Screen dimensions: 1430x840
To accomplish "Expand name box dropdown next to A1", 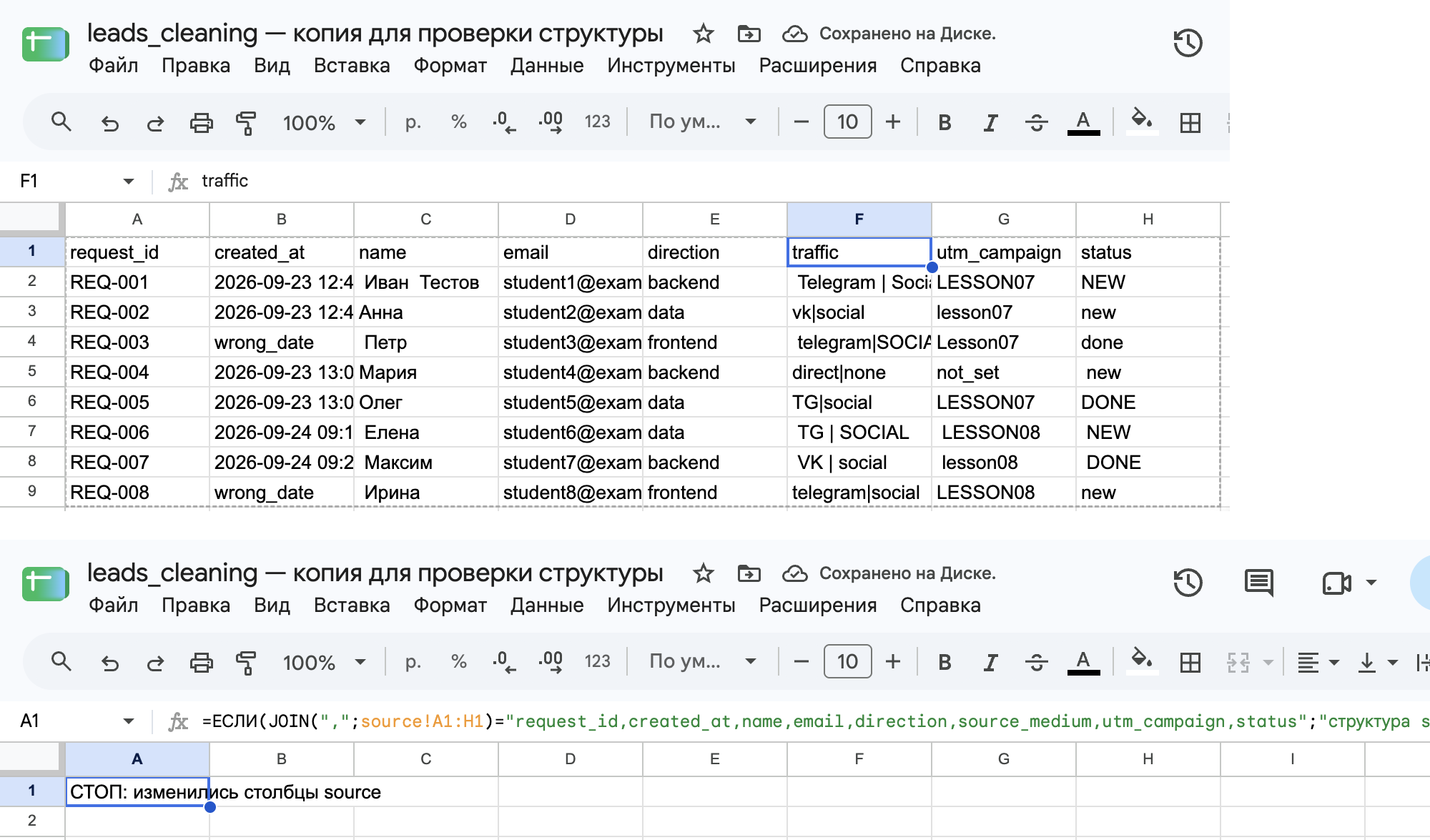I will 129,721.
